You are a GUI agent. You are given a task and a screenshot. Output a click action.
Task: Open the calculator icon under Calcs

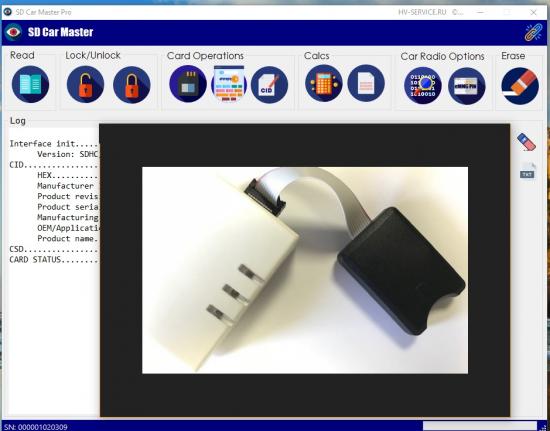click(324, 83)
